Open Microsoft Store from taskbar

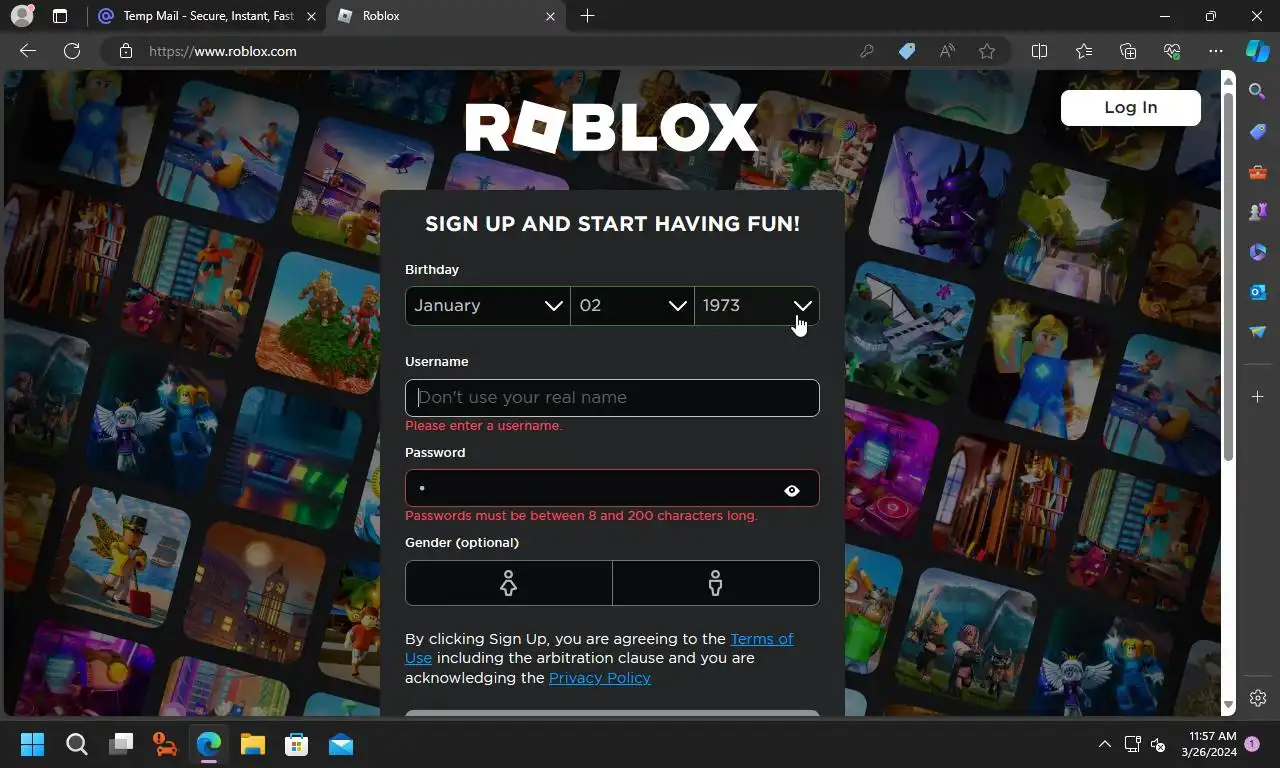(296, 744)
